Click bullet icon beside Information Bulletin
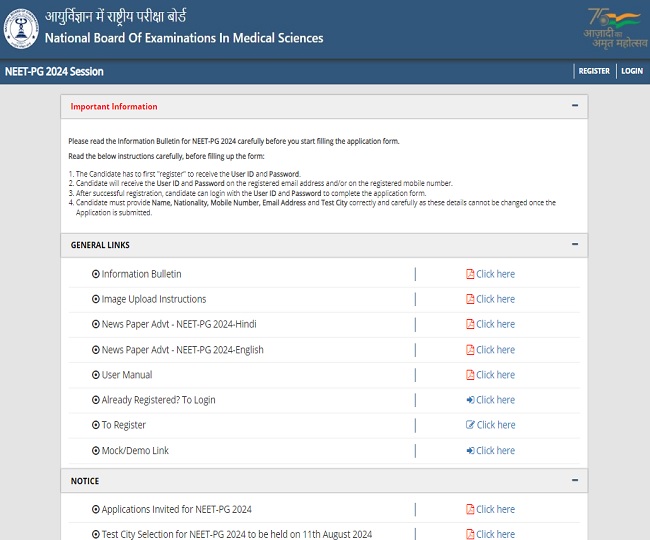Viewport: 650px width, 540px height. (96, 274)
